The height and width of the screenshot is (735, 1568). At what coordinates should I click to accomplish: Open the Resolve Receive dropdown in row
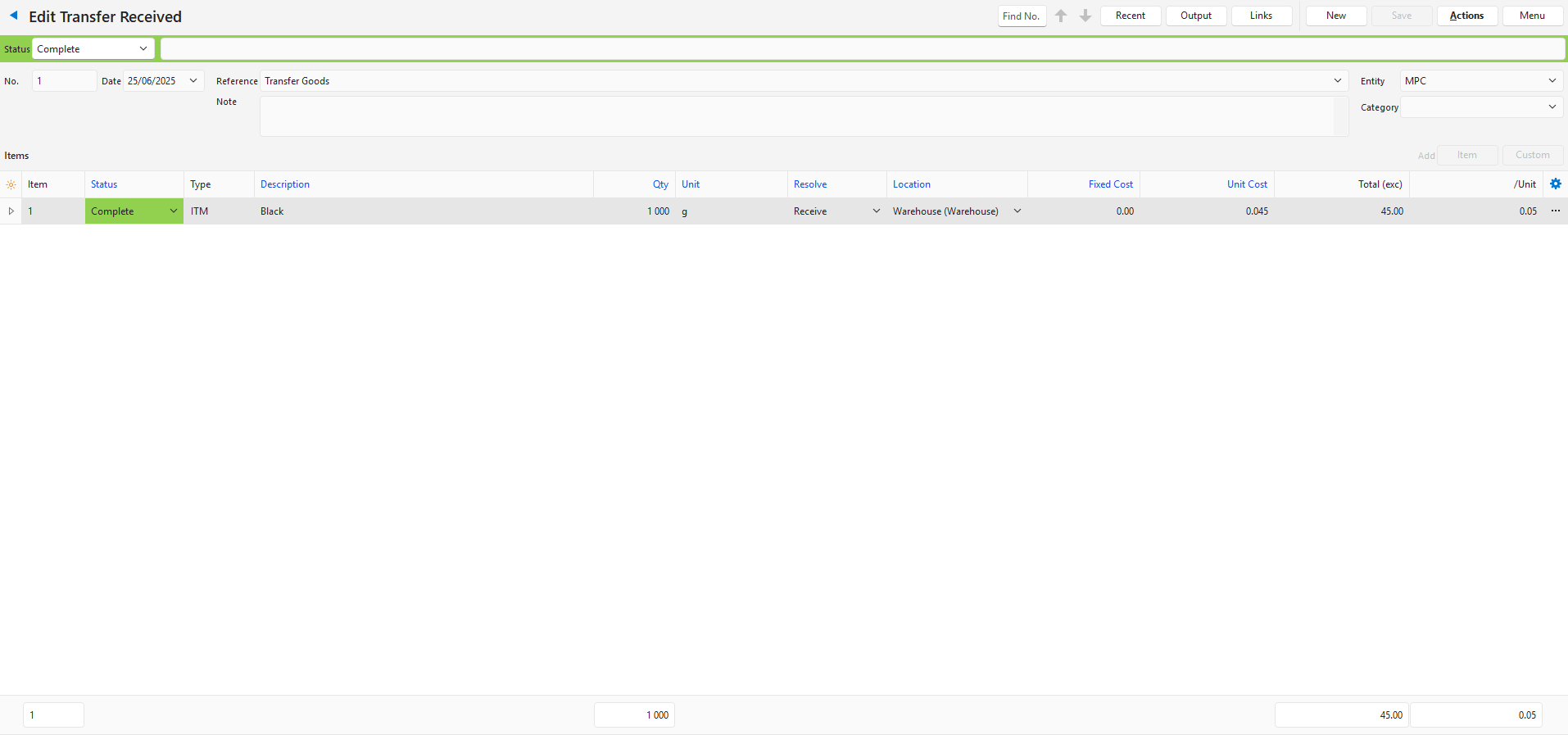click(x=876, y=211)
